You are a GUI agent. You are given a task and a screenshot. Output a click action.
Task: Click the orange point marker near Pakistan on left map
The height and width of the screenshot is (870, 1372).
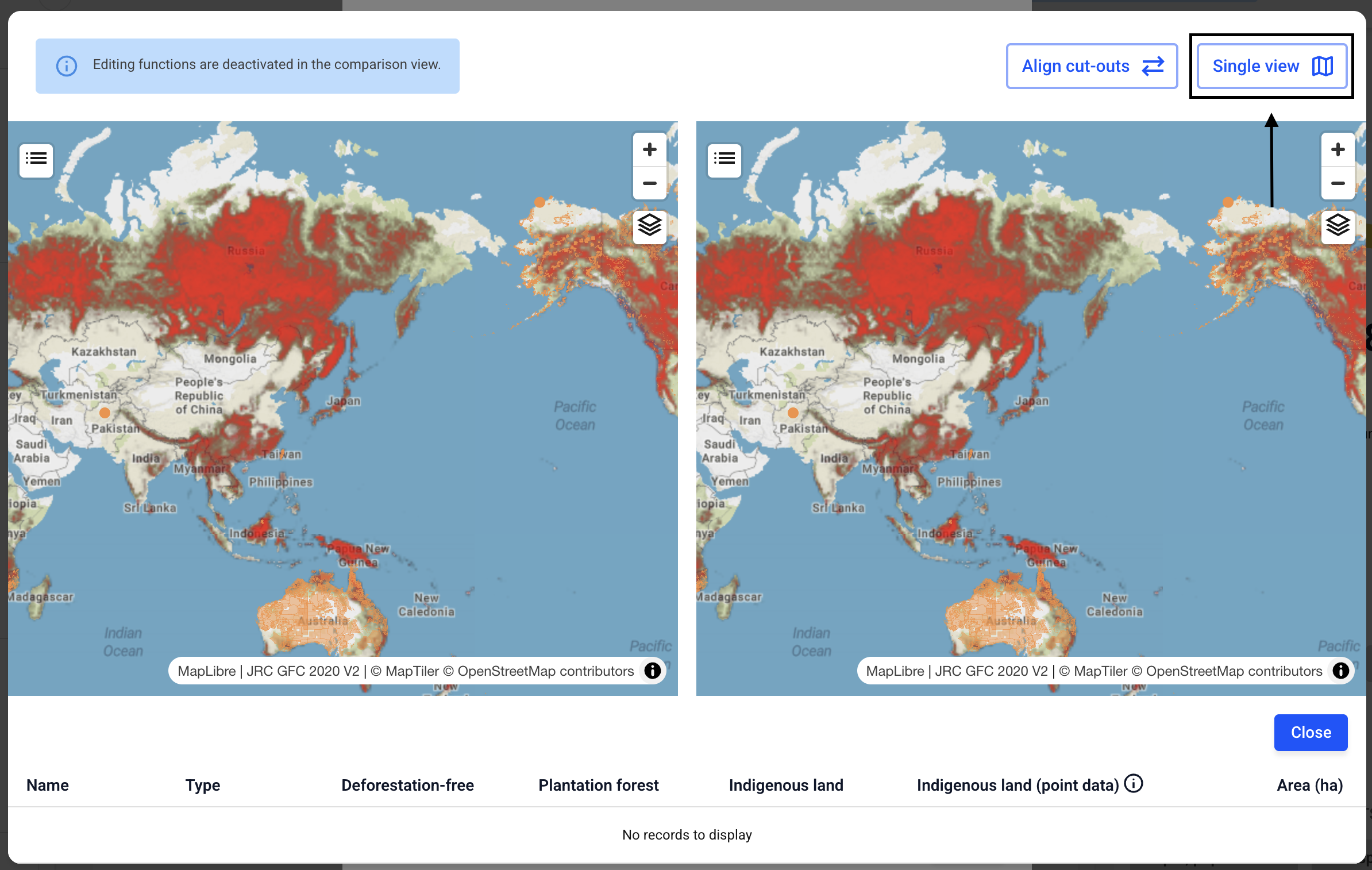(105, 413)
